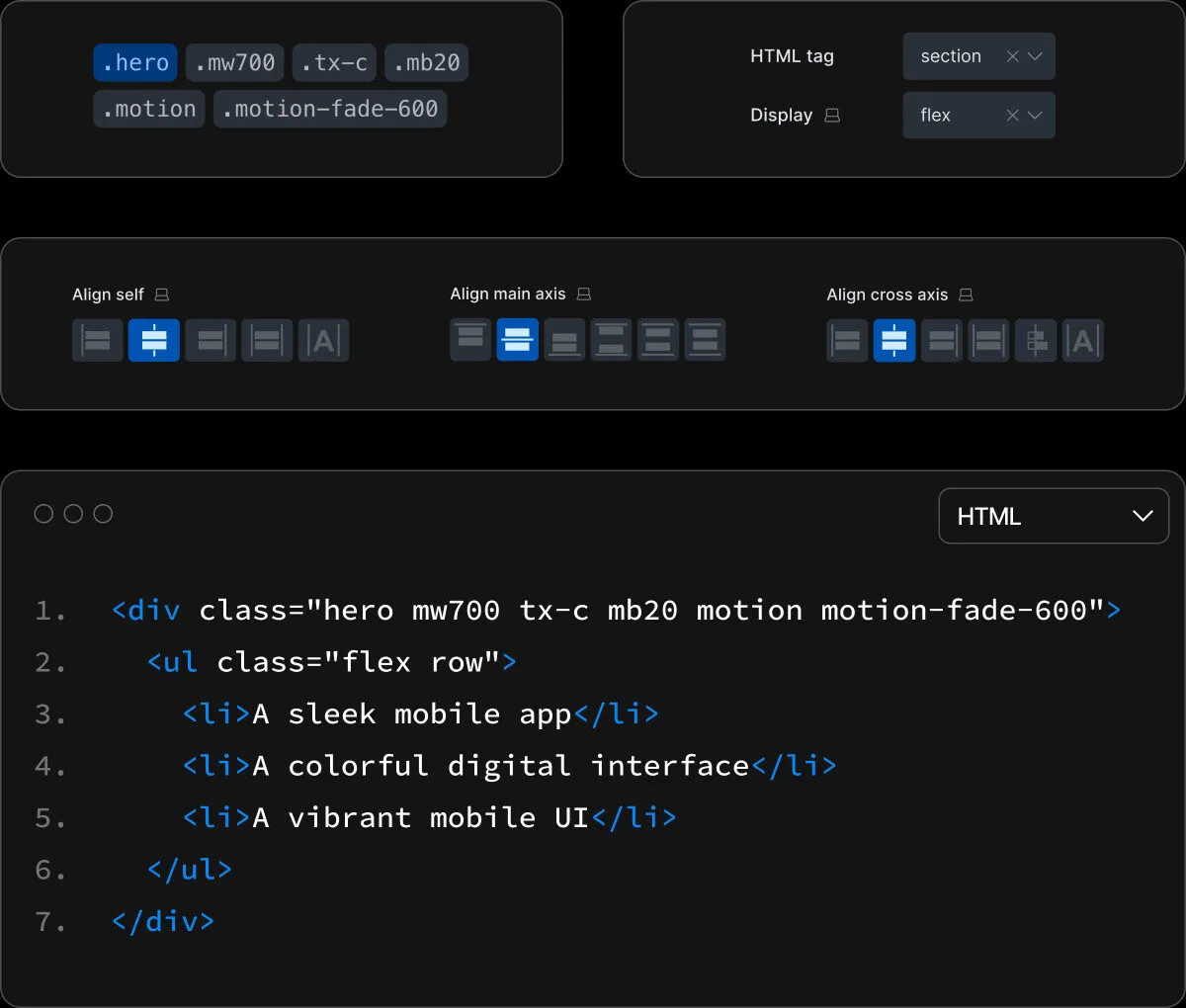Expand the Display flex dropdown arrow

(1036, 116)
